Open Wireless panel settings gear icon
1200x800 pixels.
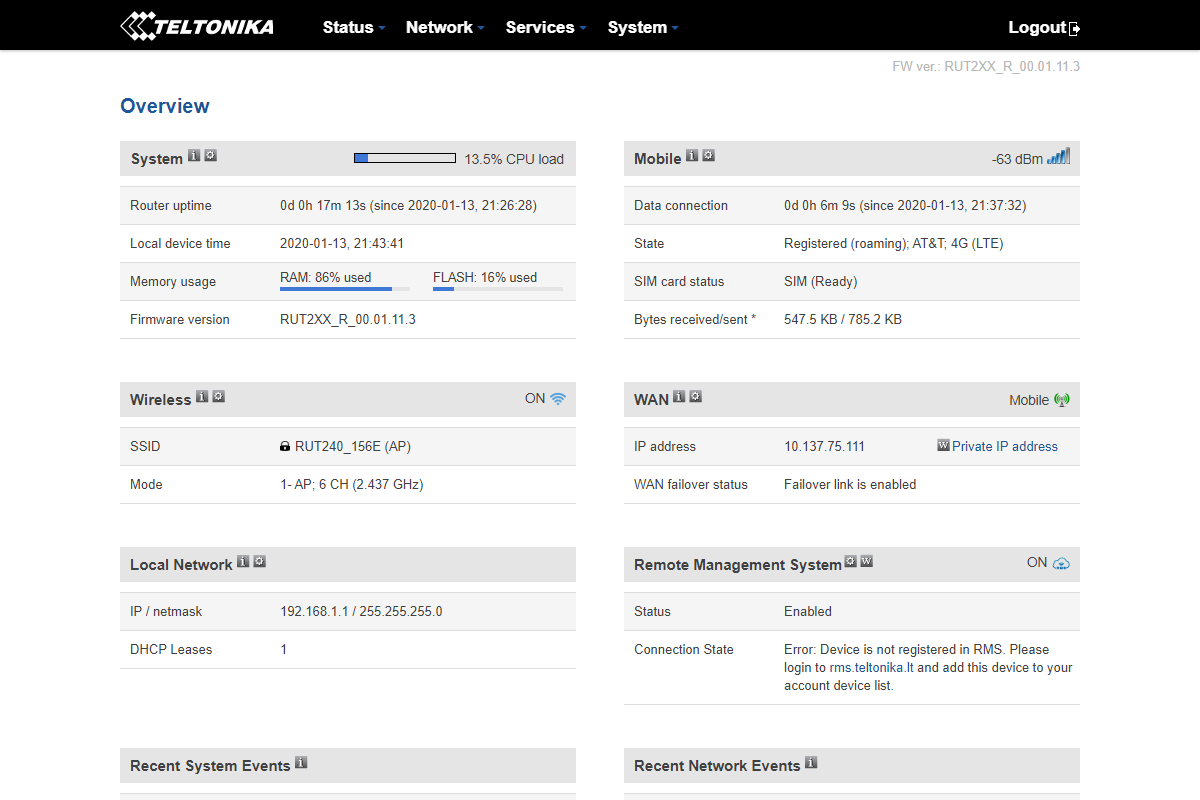218,397
